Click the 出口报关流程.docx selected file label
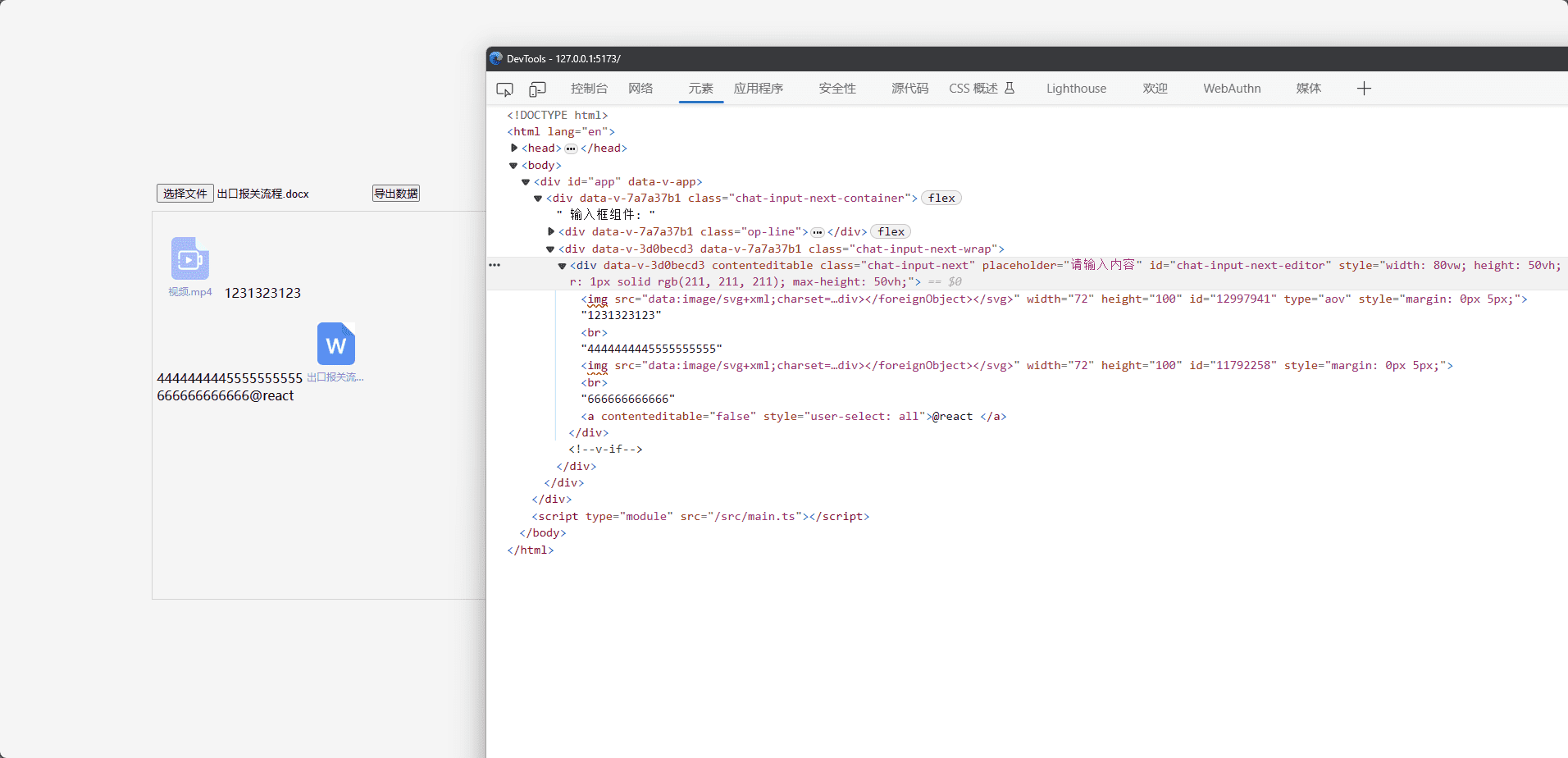Viewport: 1568px width, 758px height. tap(262, 194)
